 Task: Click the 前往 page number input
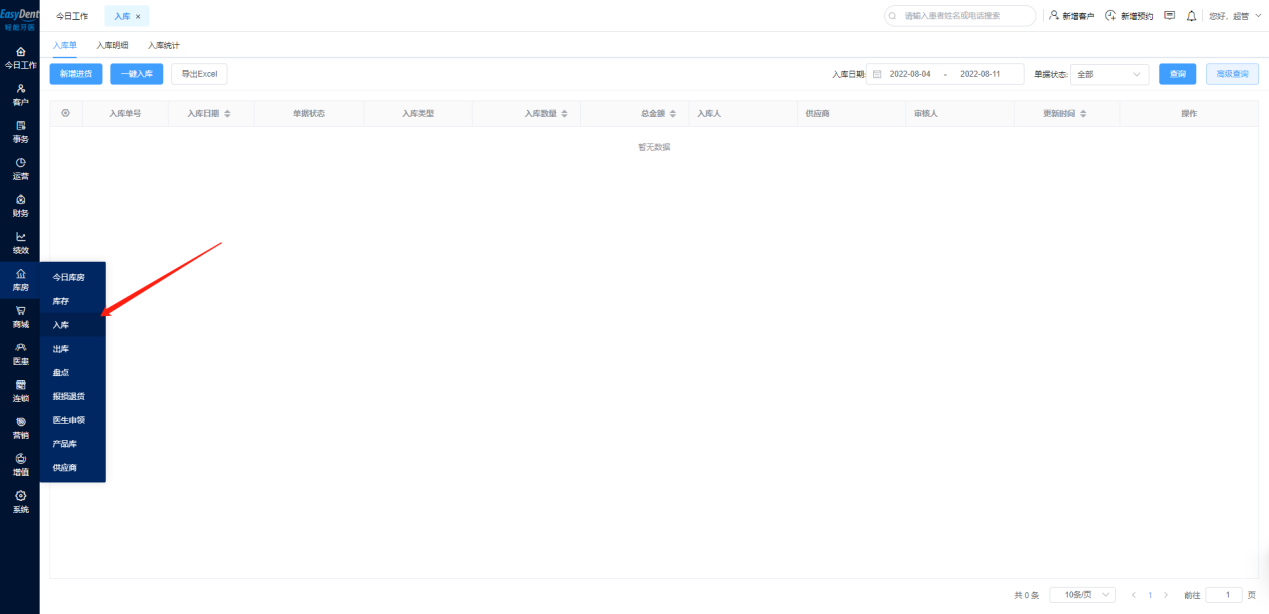point(1224,595)
